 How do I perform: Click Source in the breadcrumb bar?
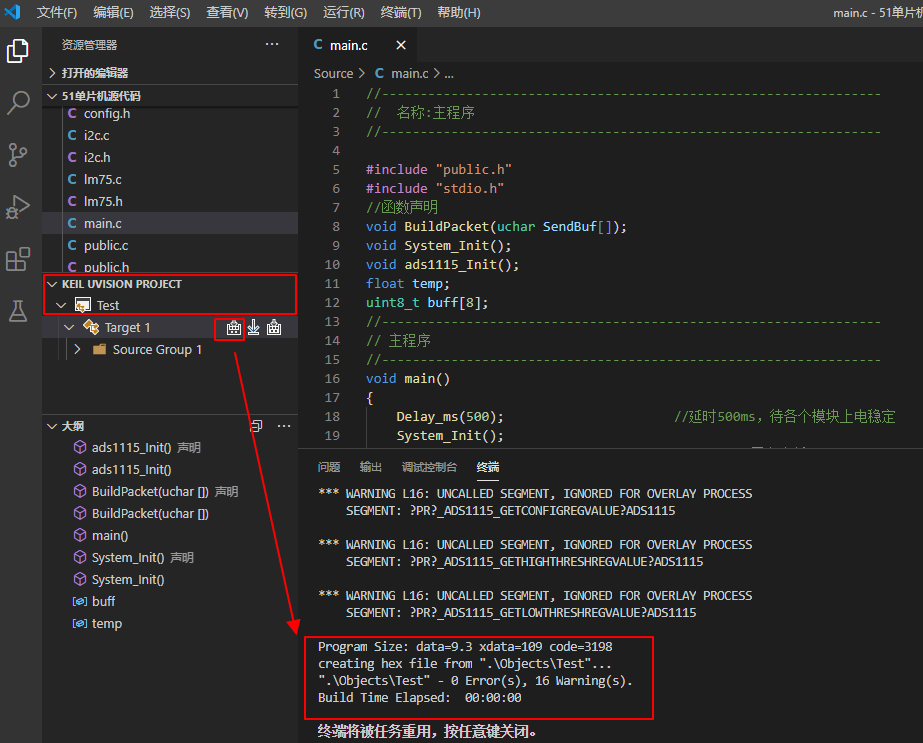click(x=332, y=72)
